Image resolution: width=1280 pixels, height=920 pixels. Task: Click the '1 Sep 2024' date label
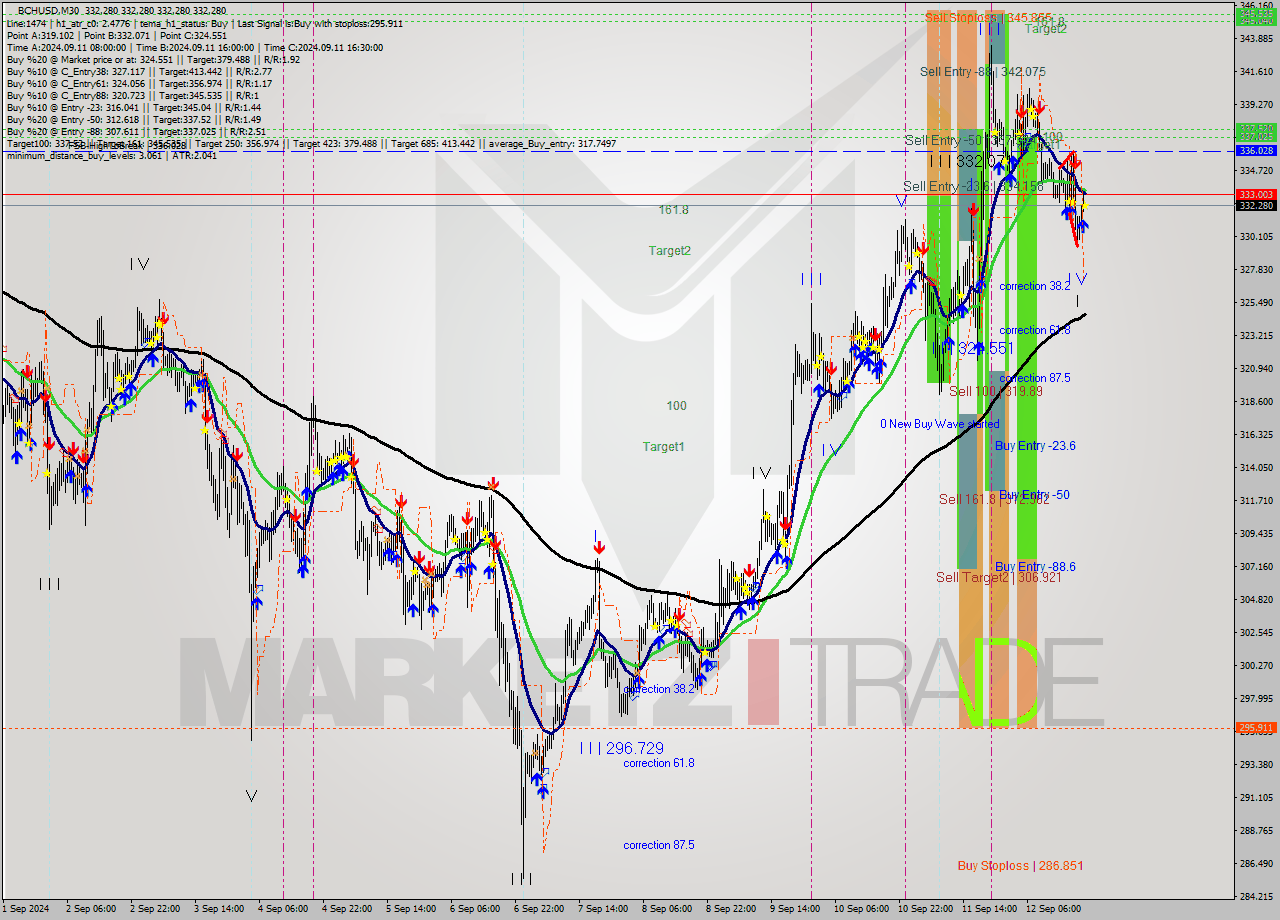click(x=25, y=909)
